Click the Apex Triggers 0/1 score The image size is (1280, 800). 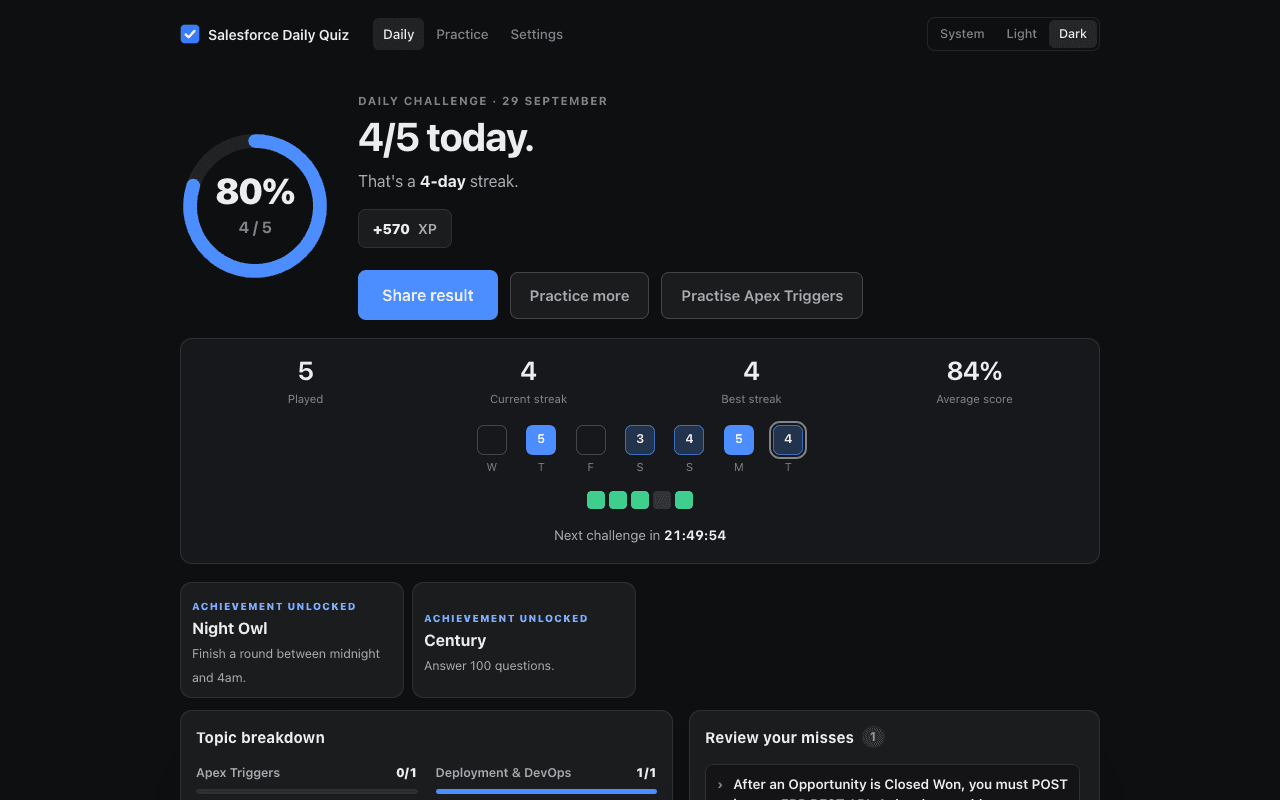(x=406, y=773)
